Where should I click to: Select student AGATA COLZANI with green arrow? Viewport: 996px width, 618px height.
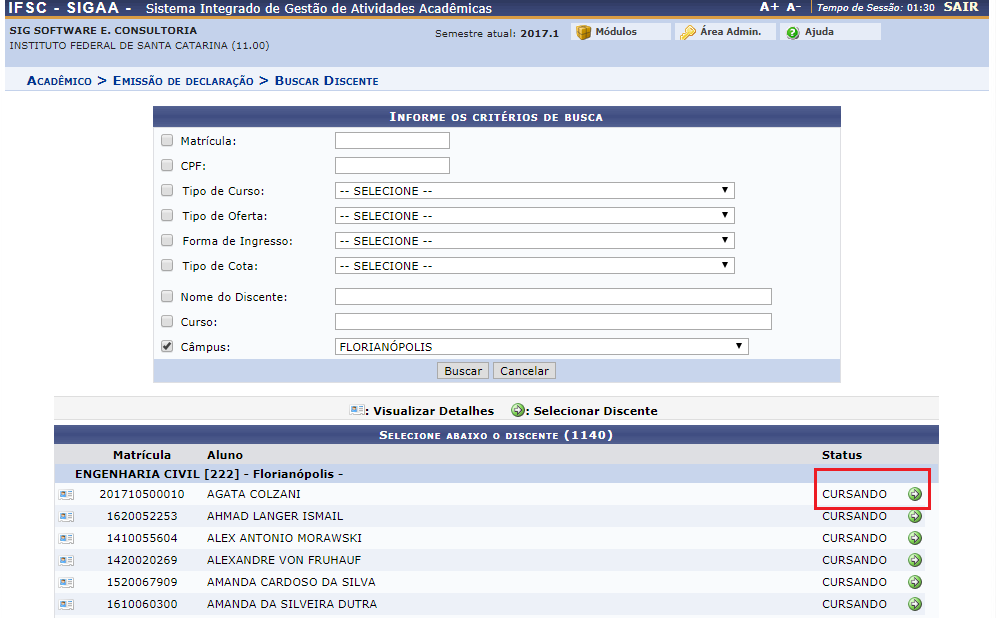[914, 494]
